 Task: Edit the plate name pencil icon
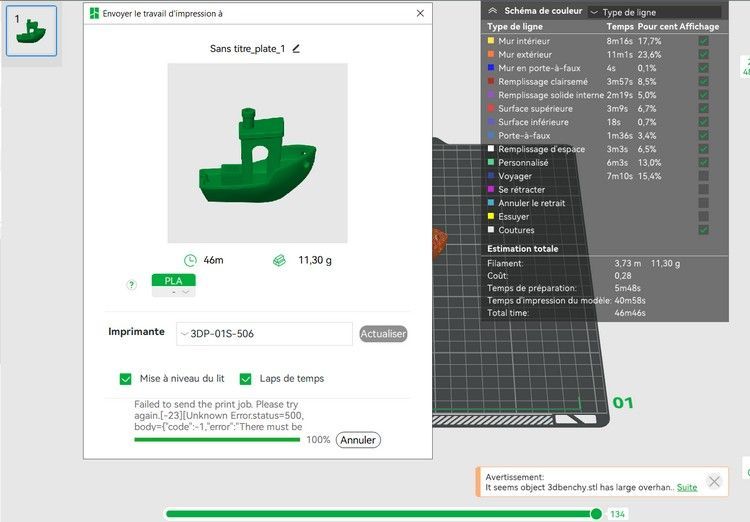click(296, 48)
